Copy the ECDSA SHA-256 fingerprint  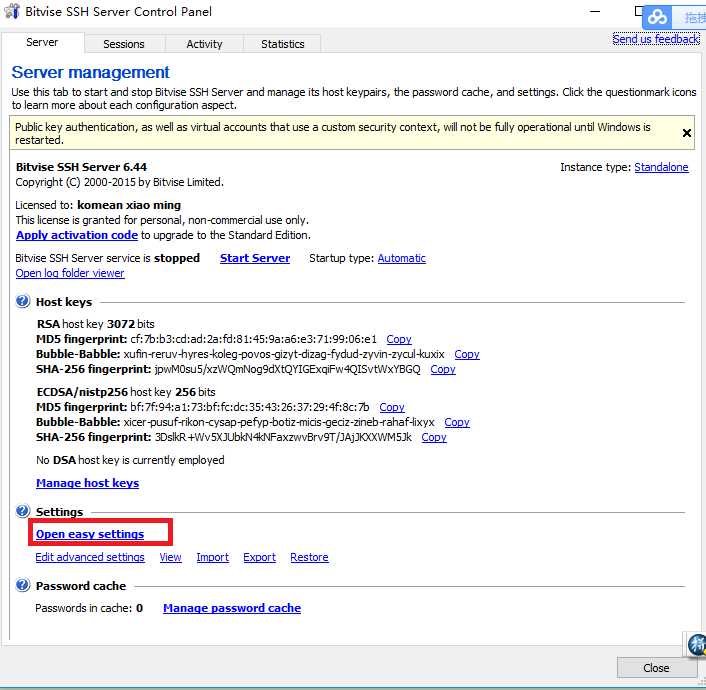[x=434, y=437]
